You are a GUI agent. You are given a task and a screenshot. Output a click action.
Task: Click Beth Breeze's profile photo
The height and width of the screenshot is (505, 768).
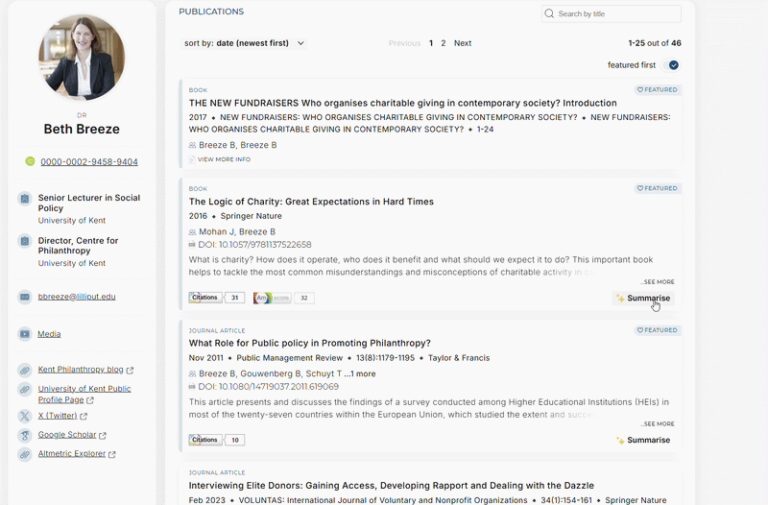pos(81,58)
